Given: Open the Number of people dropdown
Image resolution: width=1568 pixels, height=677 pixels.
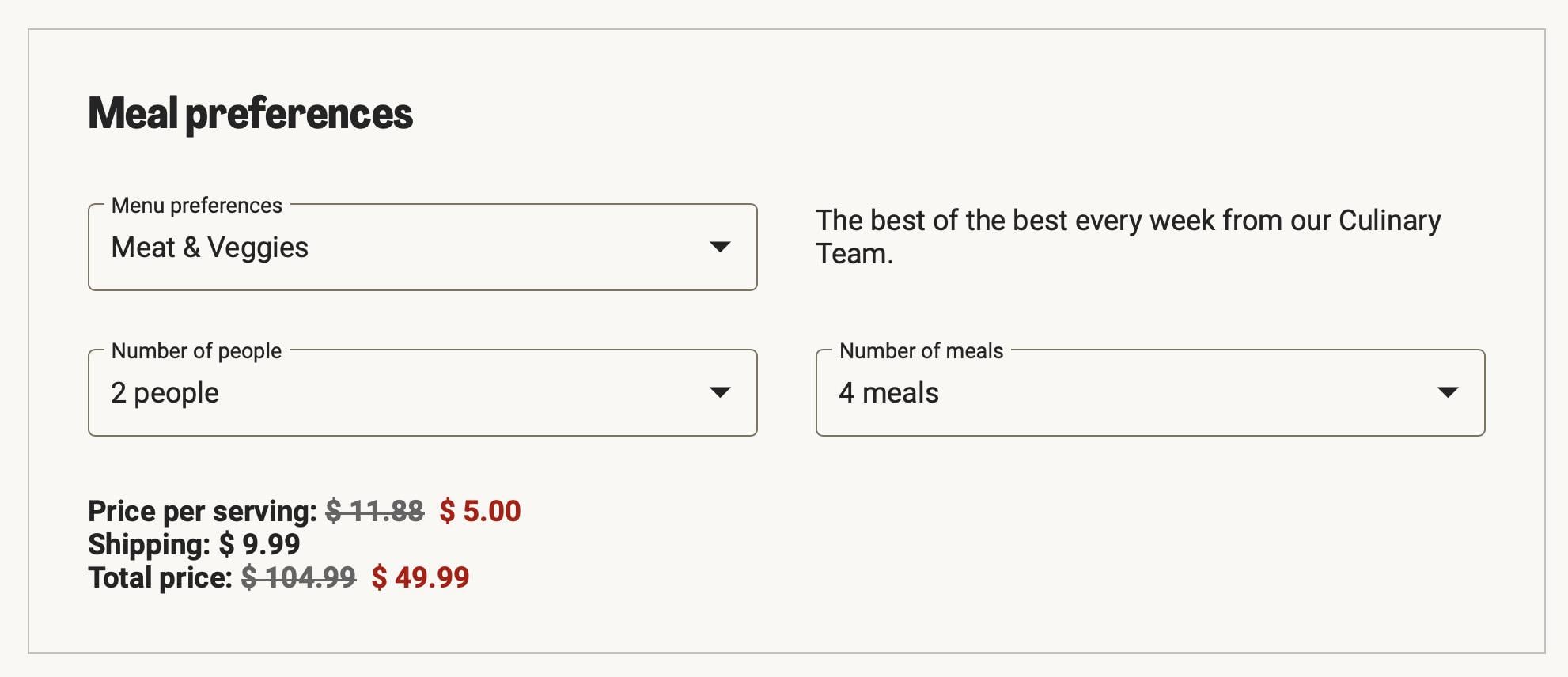Looking at the screenshot, I should 422,393.
